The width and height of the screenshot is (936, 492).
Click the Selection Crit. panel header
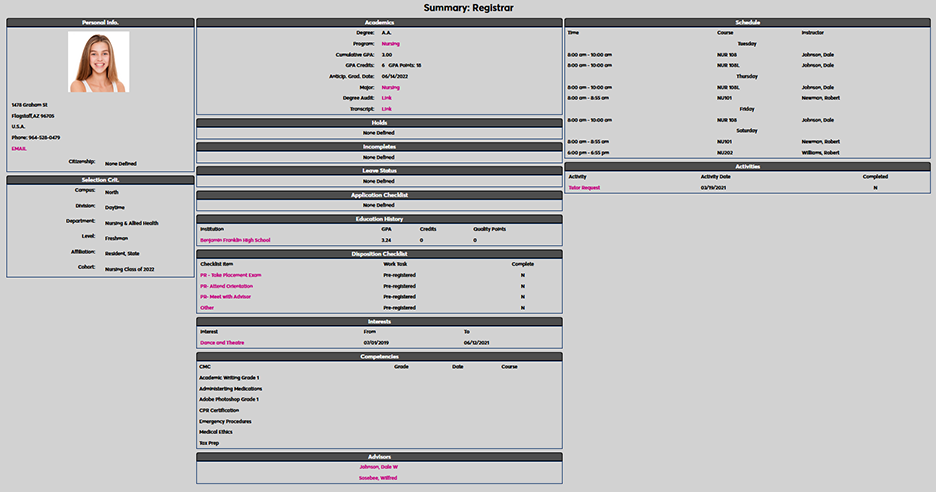point(100,179)
